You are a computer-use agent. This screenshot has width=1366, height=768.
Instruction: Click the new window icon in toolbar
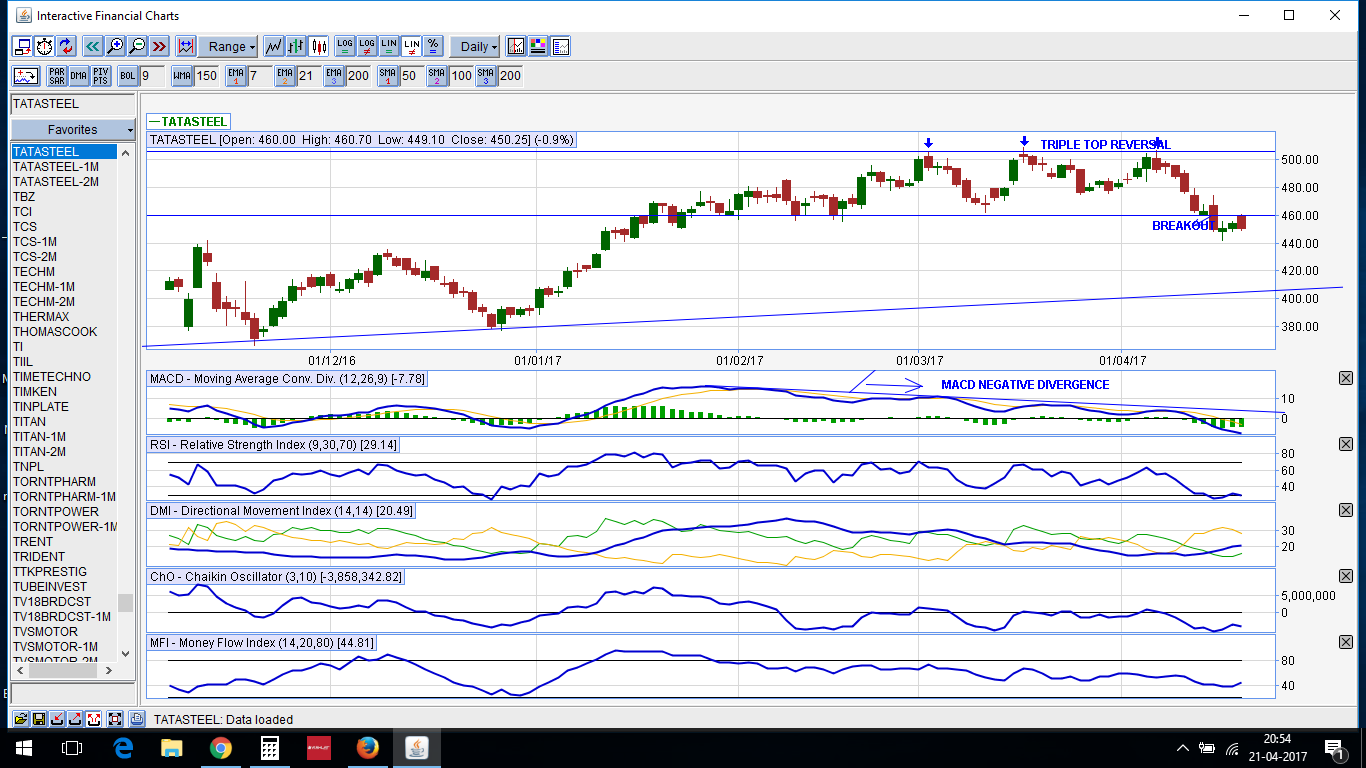22,47
